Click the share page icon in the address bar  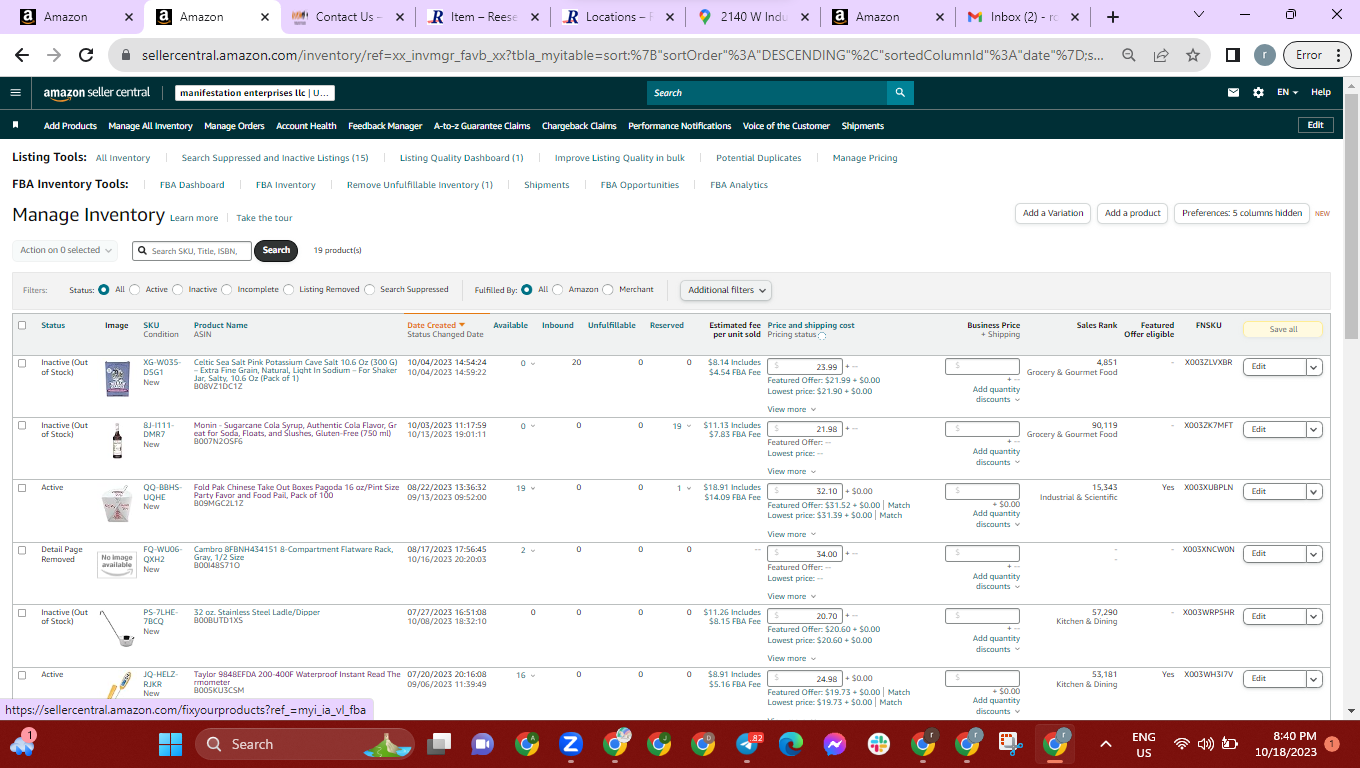point(1161,55)
